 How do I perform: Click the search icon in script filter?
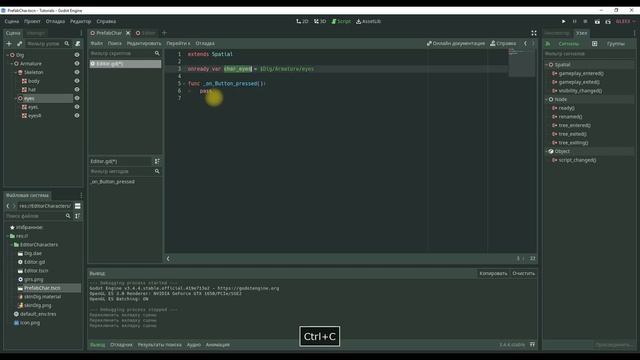157,53
